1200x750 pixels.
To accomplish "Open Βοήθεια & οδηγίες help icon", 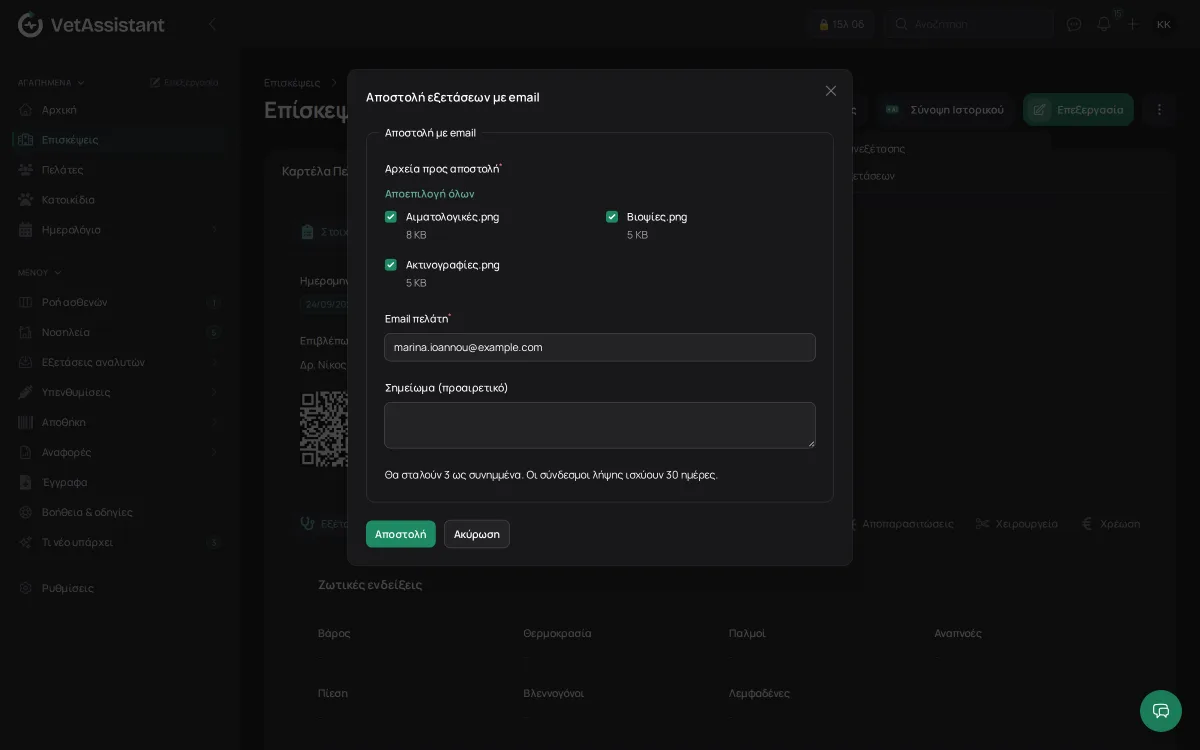I will click(x=25, y=512).
